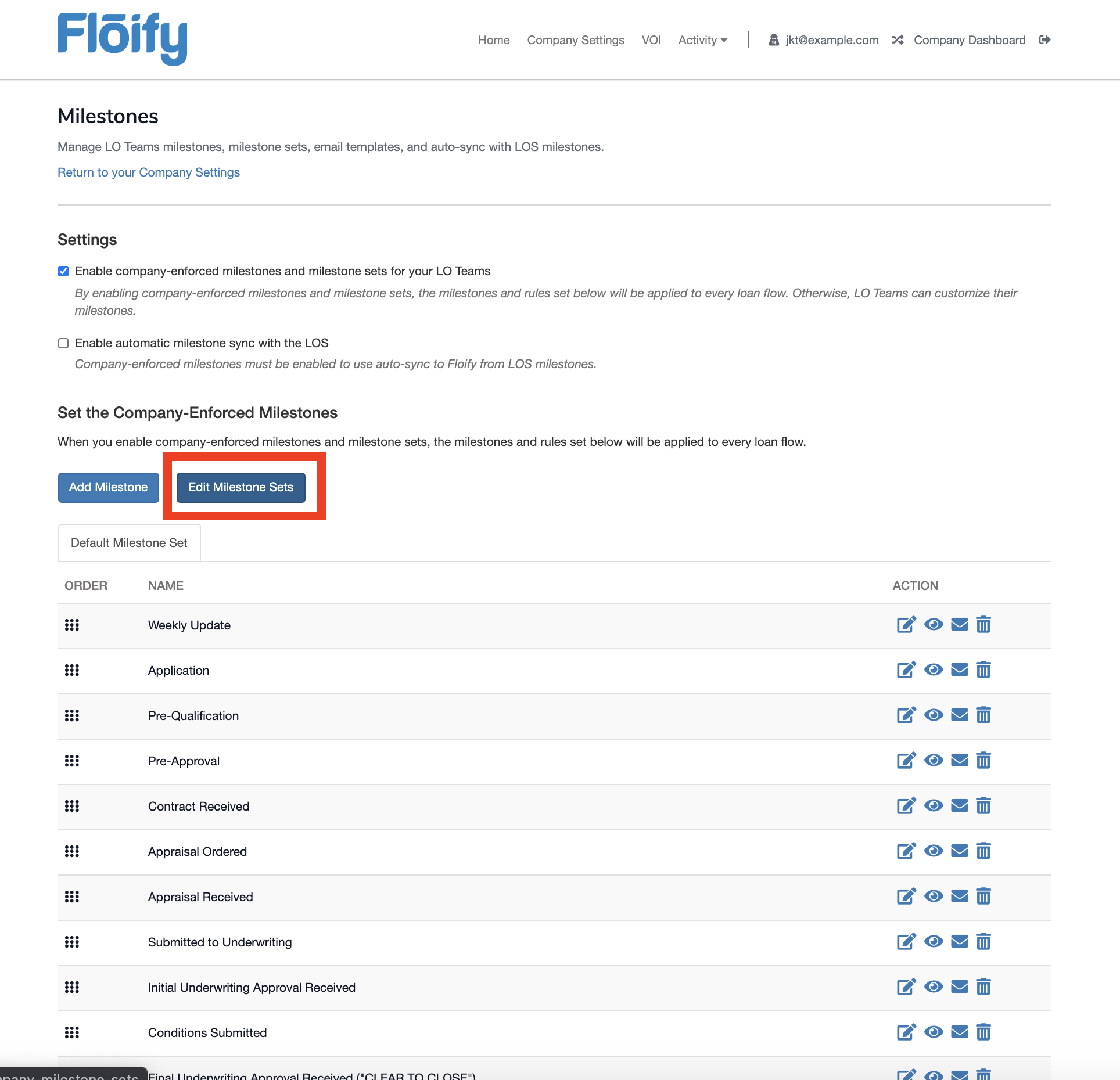
Task: Select the Default Milestone Set tab
Action: pos(129,543)
